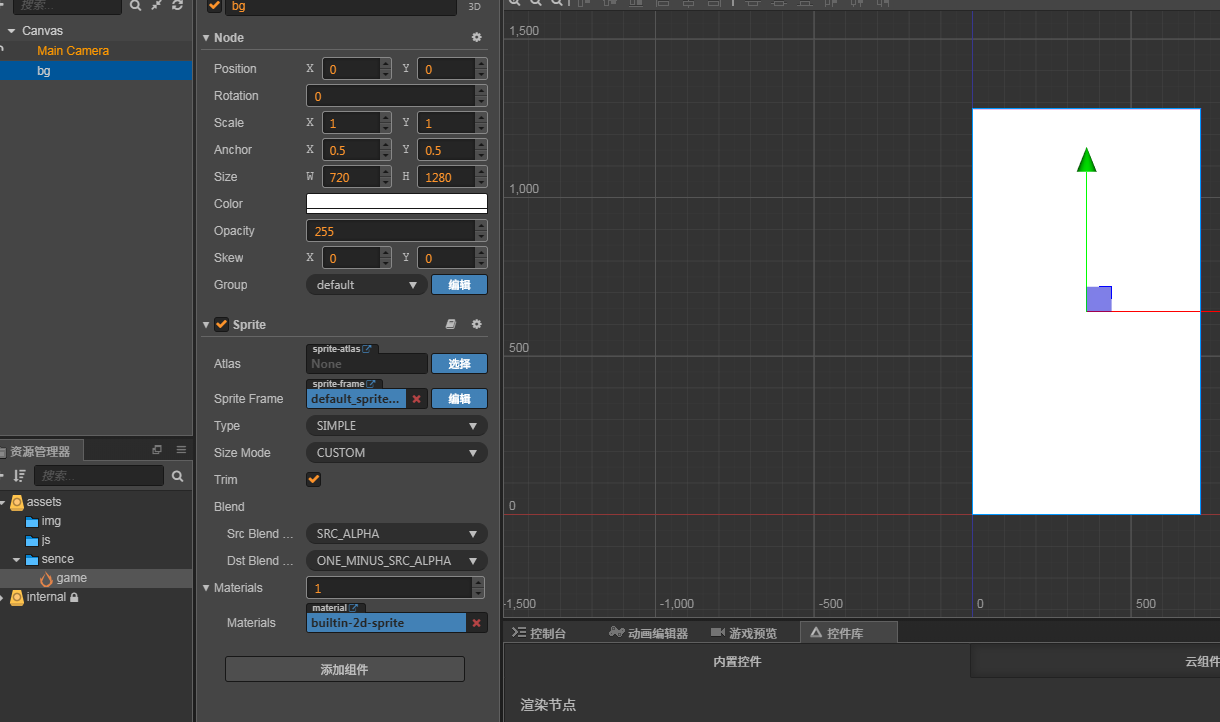Uncheck the Trim checkbox
Screen dimensions: 1220x722
[x=313, y=480]
